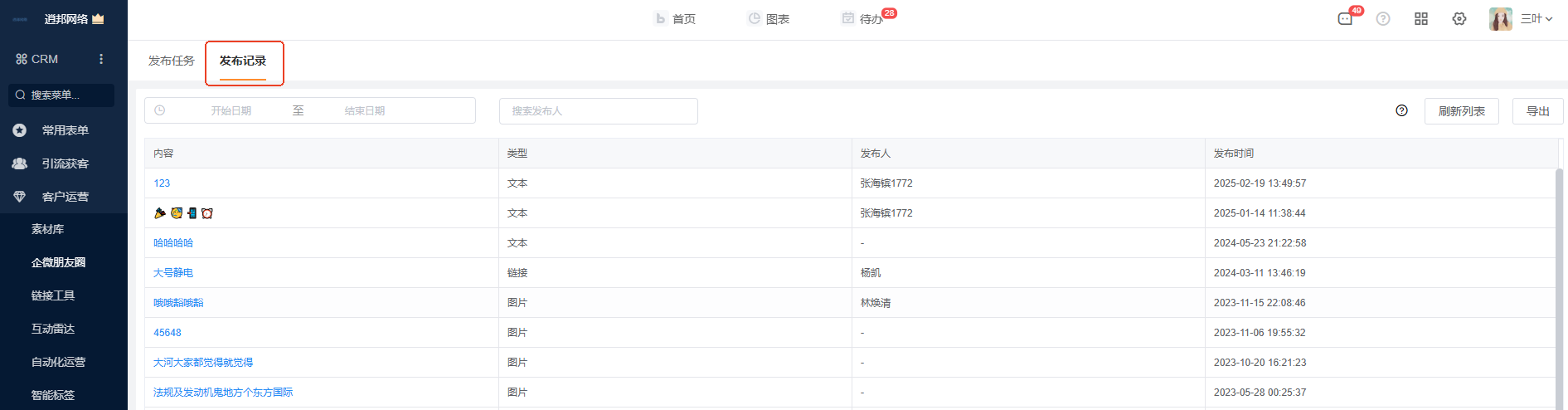Click the 刷新列表 button
The height and width of the screenshot is (410, 1568).
(1461, 111)
